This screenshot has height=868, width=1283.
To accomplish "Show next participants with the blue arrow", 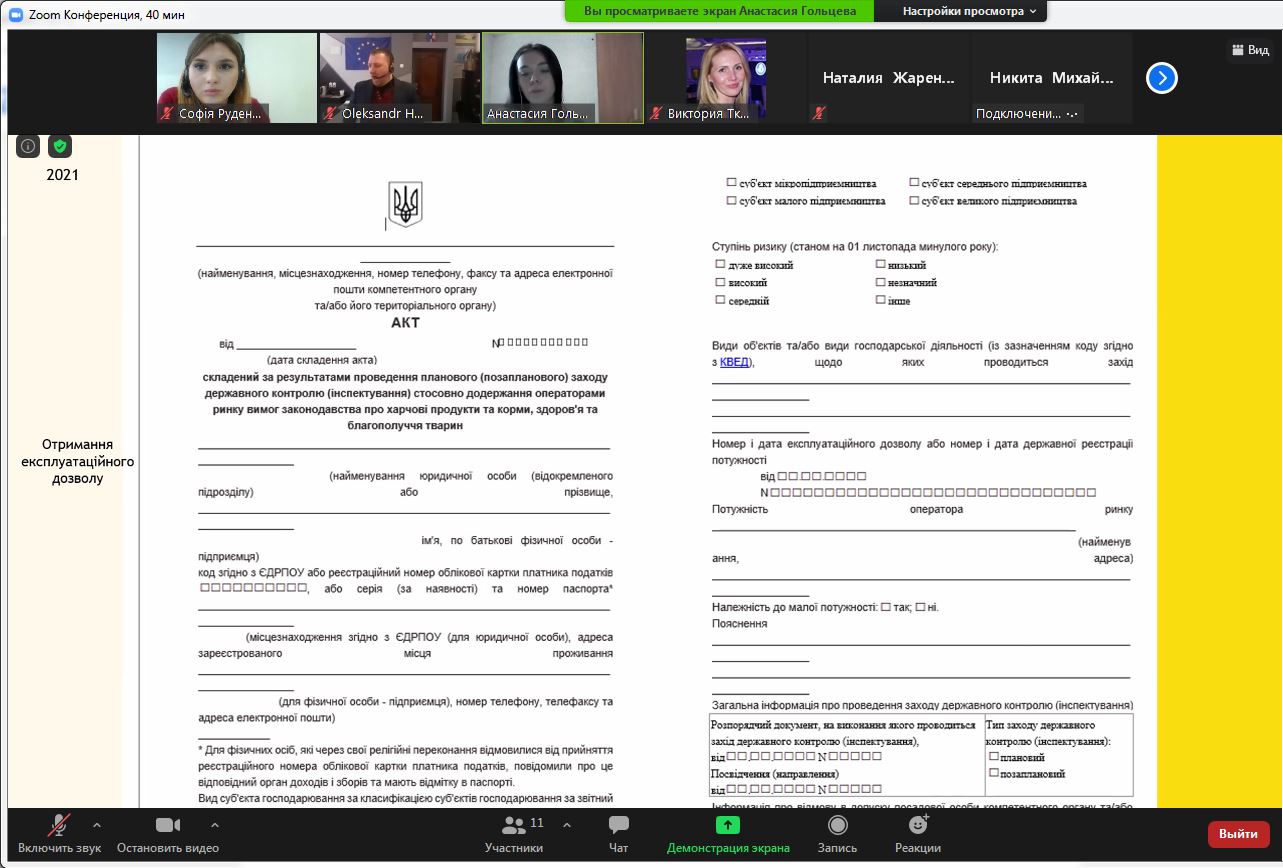I will coord(1161,78).
